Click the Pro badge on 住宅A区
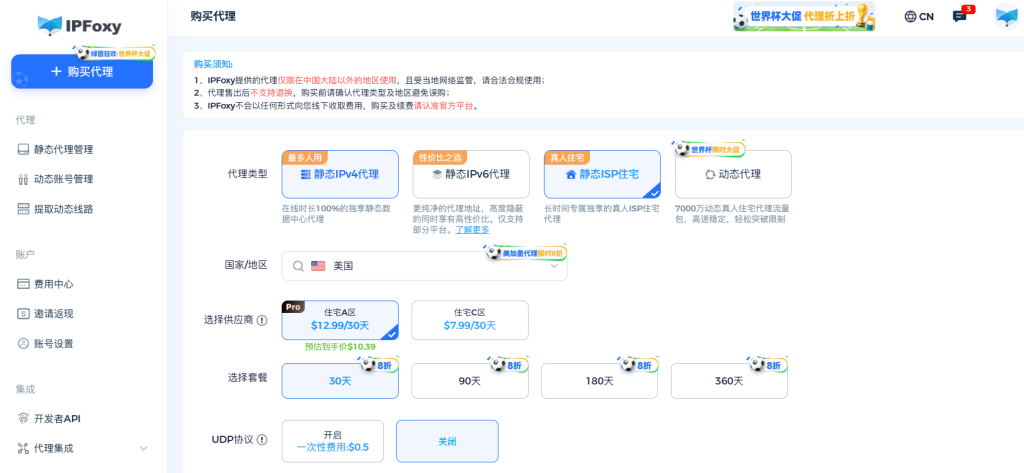 coord(293,306)
